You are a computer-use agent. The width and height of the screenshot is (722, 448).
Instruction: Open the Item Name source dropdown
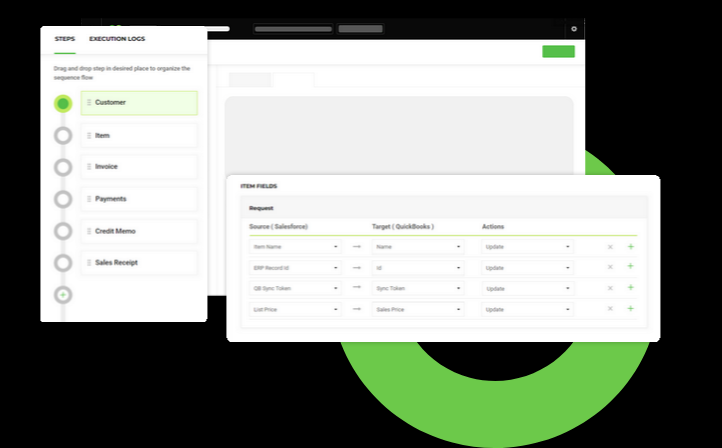point(295,247)
